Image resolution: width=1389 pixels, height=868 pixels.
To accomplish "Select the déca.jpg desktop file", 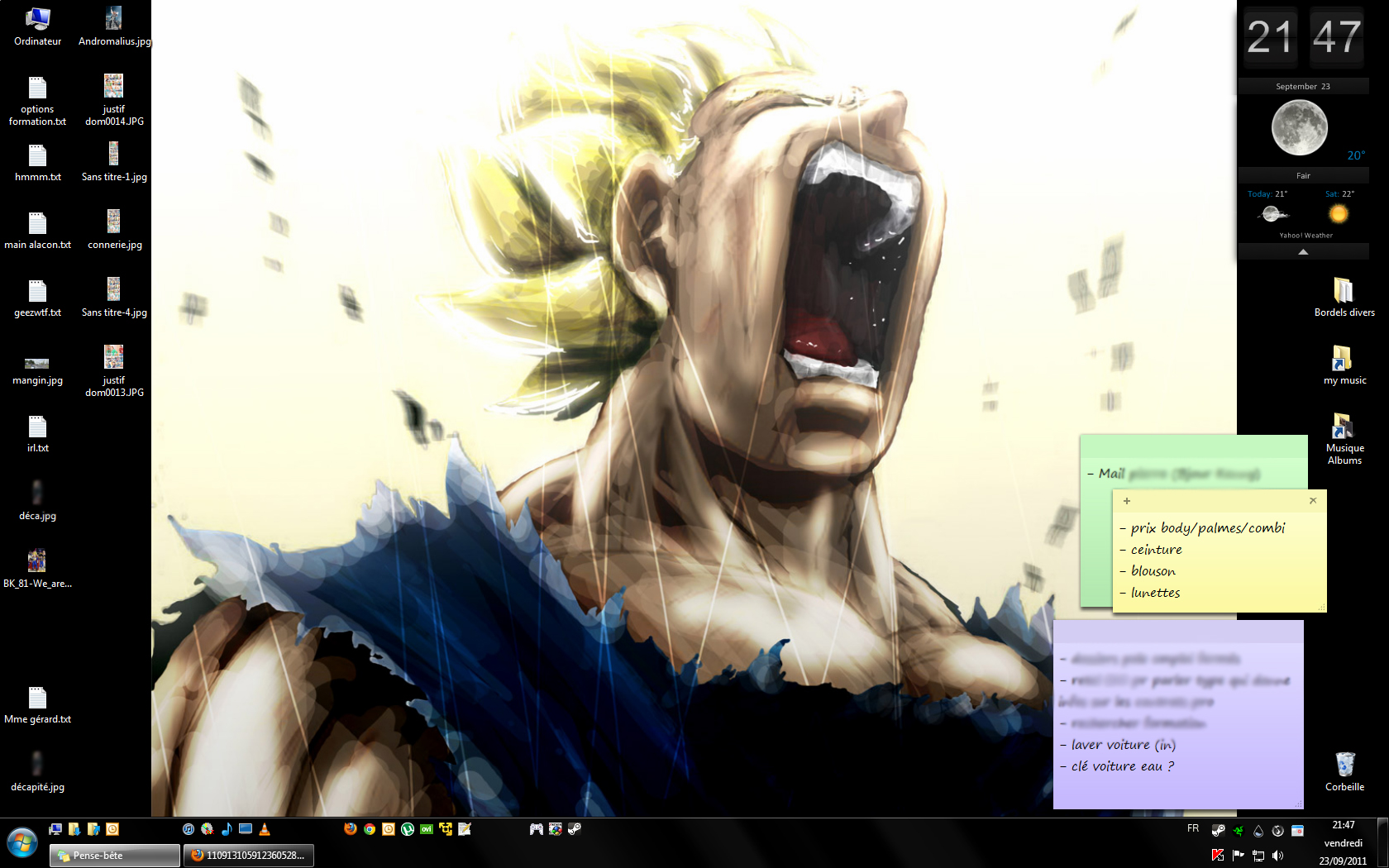I will 38,500.
